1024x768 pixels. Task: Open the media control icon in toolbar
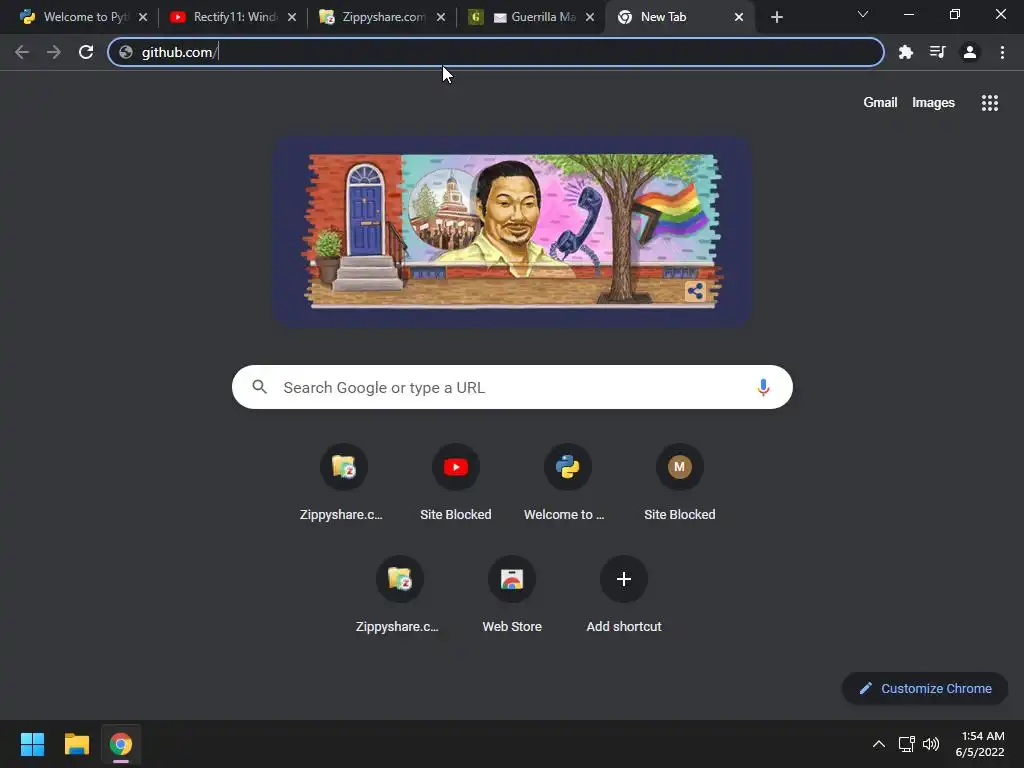tap(937, 52)
